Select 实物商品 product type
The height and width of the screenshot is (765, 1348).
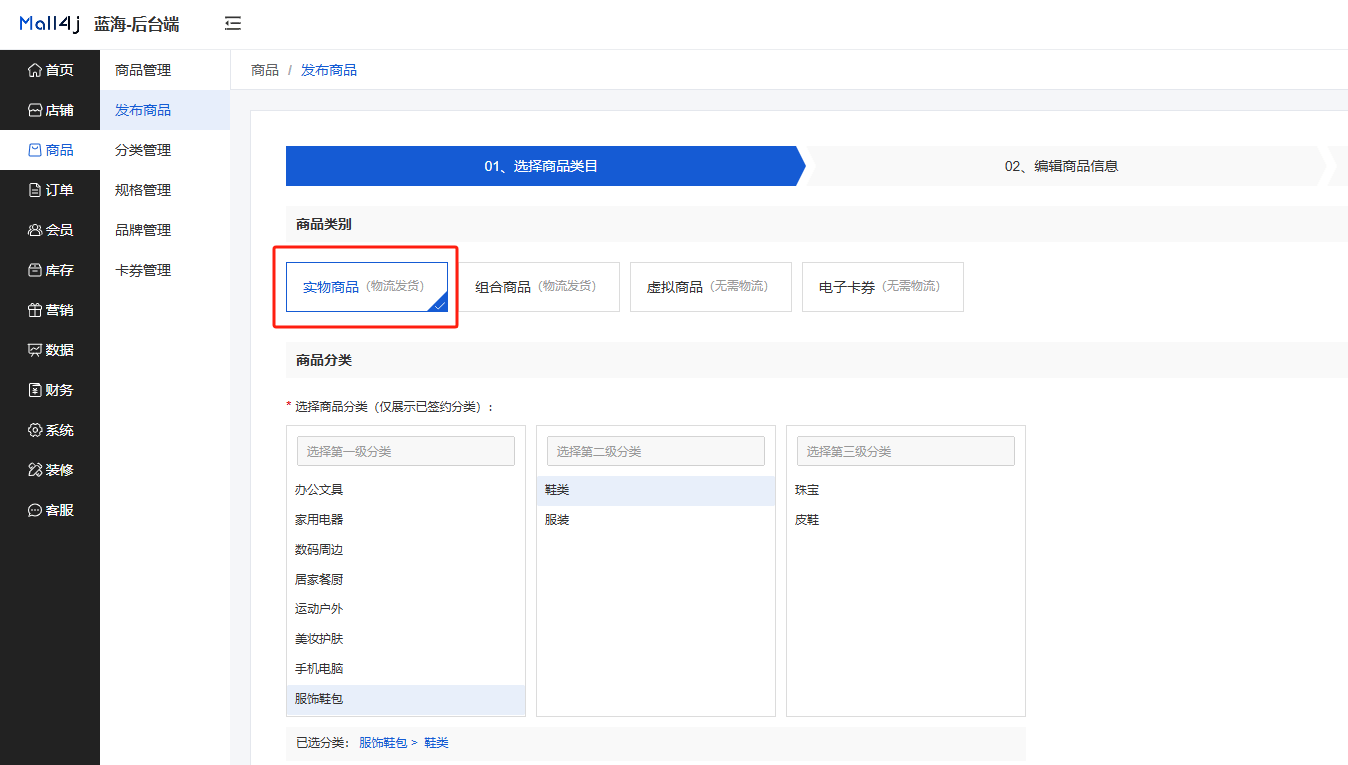[x=367, y=287]
